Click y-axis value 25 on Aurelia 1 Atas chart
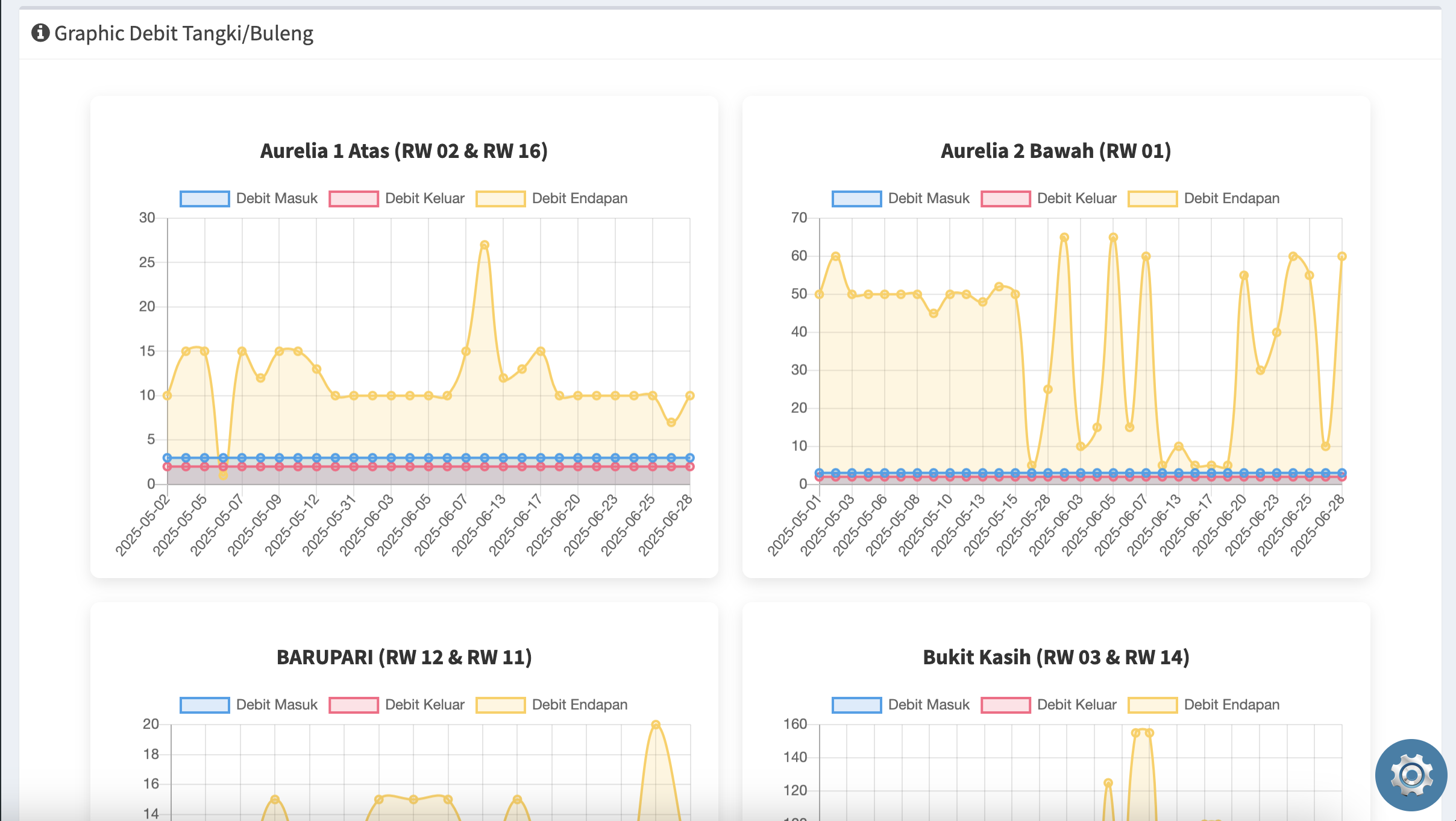The width and height of the screenshot is (1456, 821). click(147, 262)
